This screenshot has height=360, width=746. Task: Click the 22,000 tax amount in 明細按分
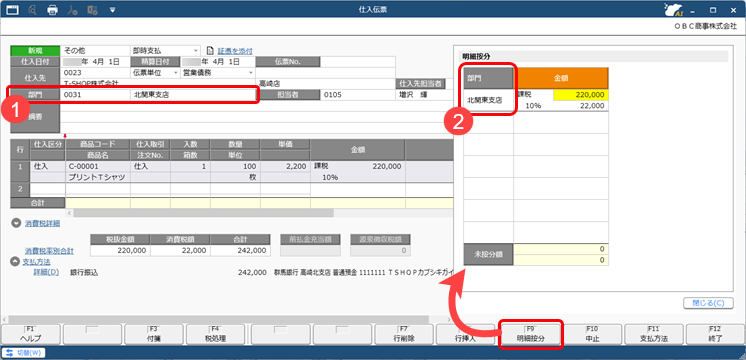[581, 106]
